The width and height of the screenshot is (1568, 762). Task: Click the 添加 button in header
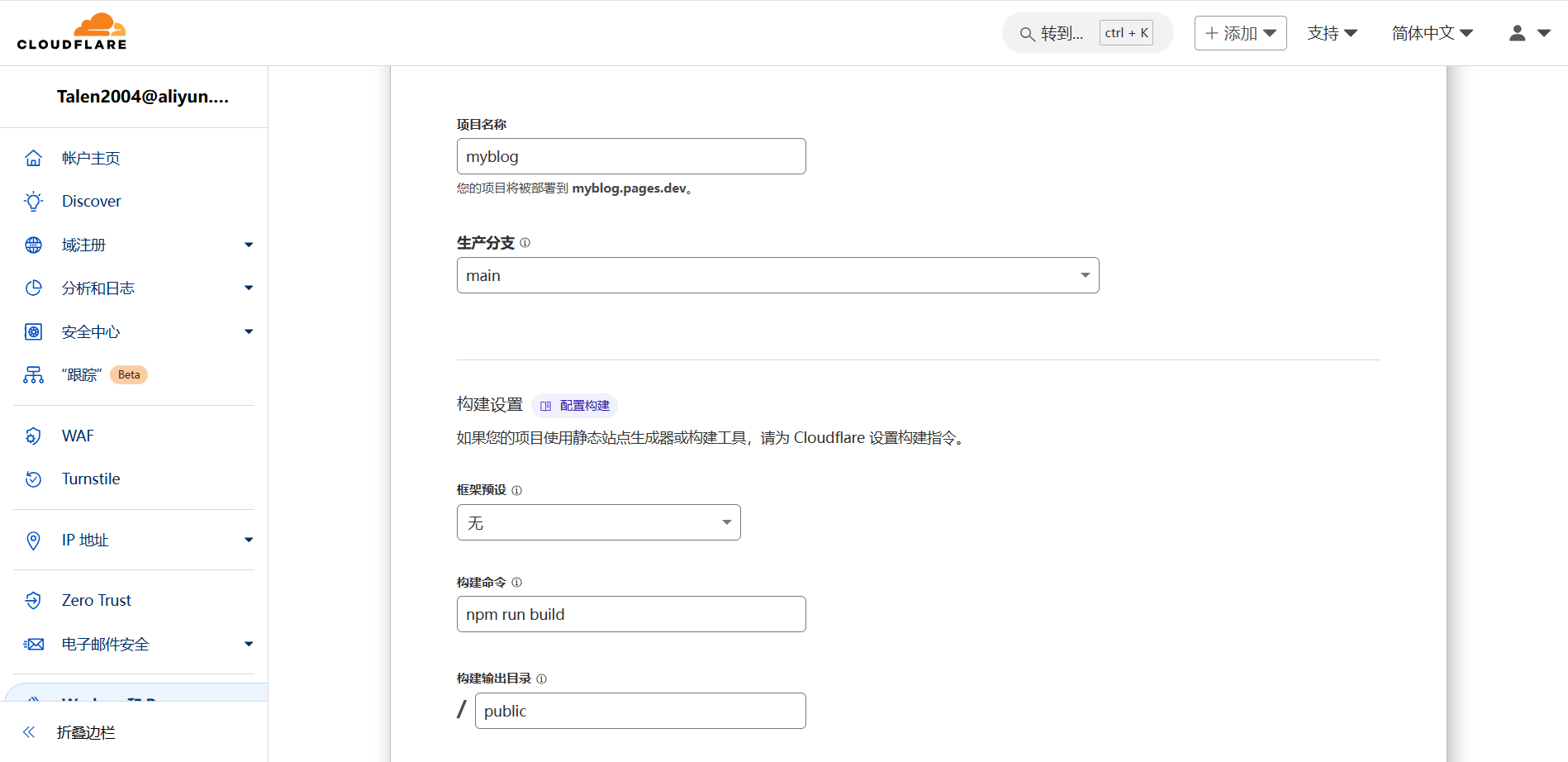coord(1240,33)
